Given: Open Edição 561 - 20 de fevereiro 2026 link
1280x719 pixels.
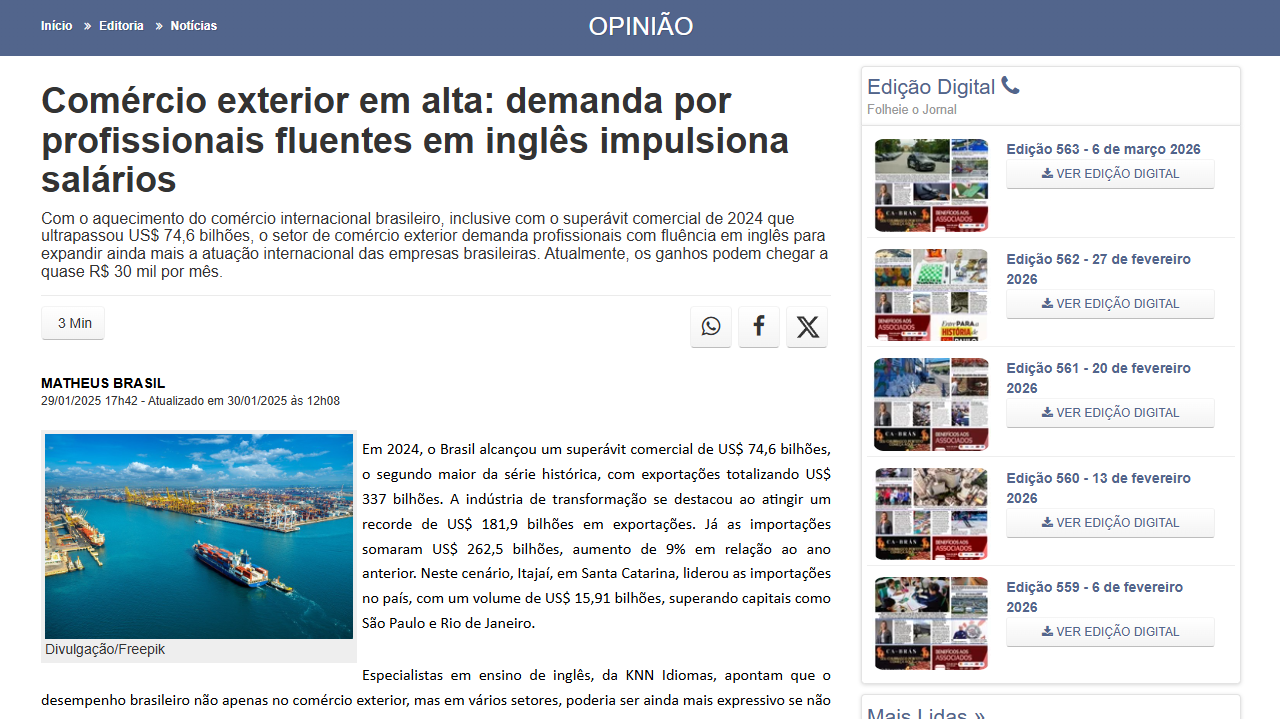Looking at the screenshot, I should click(1099, 378).
